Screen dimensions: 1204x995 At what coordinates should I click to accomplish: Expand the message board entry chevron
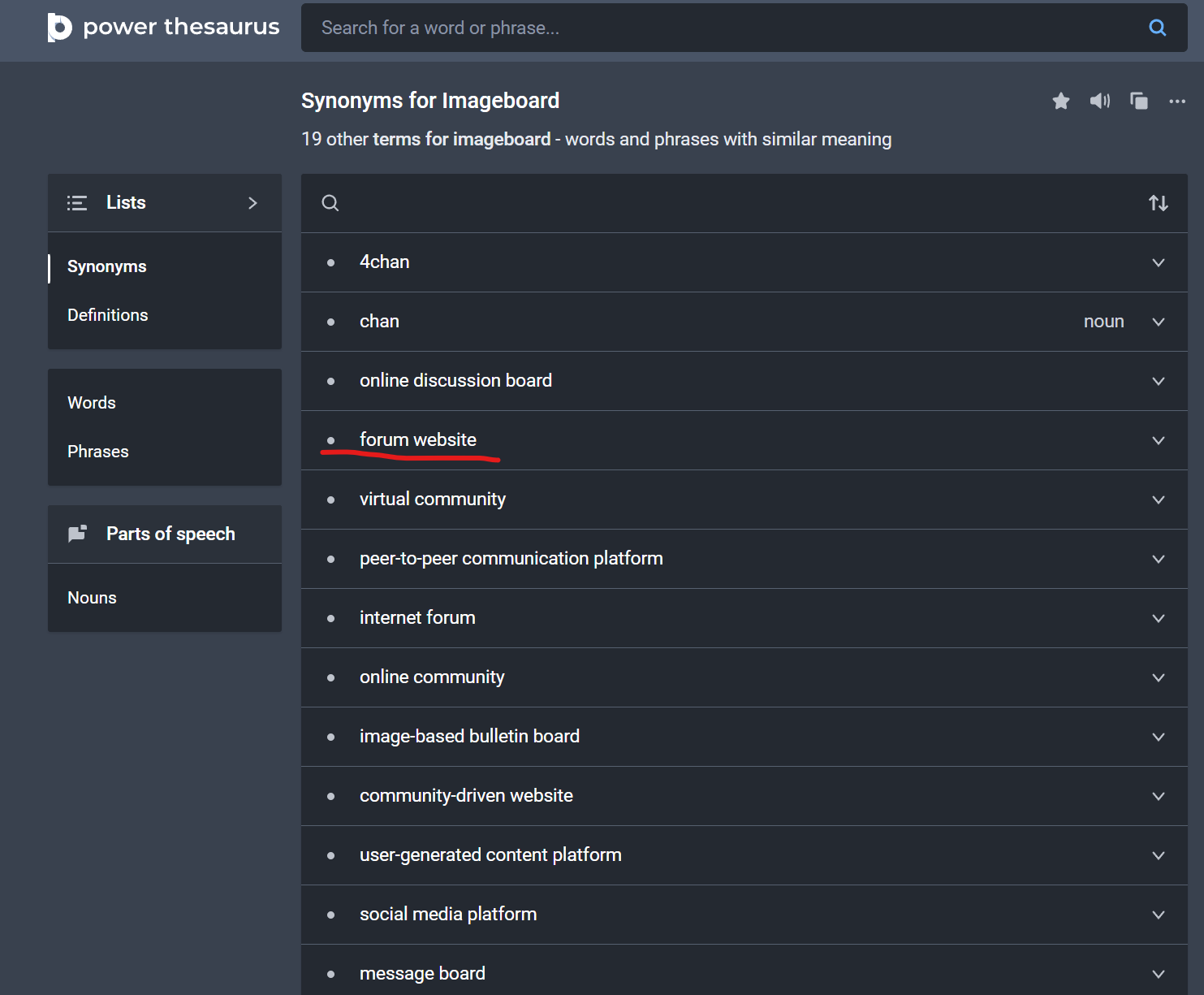point(1158,973)
